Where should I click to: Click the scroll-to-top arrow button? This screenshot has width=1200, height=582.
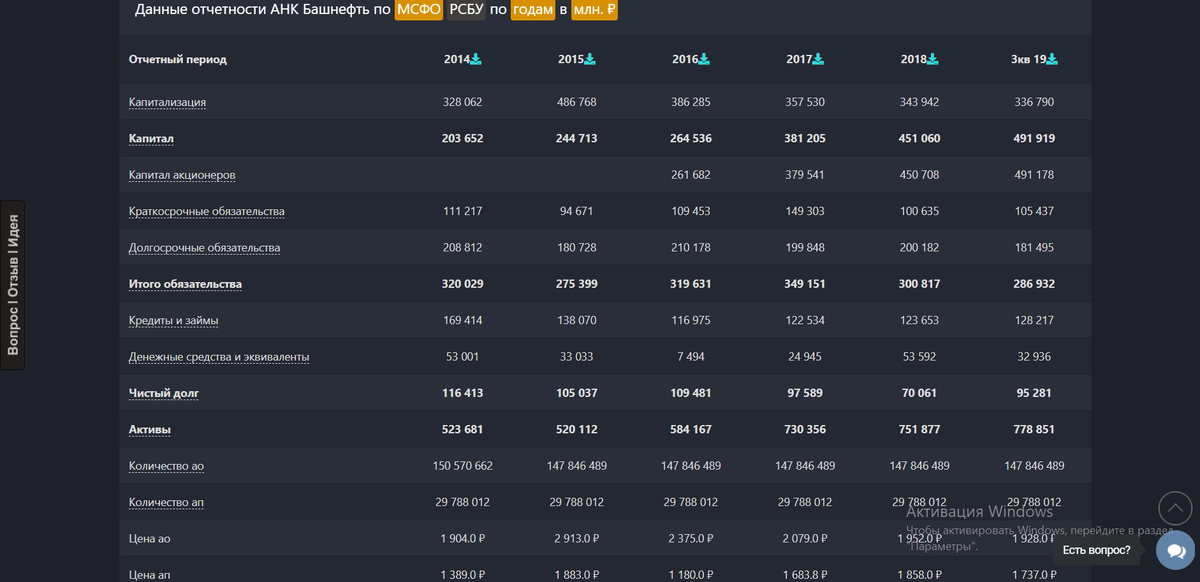[1175, 509]
